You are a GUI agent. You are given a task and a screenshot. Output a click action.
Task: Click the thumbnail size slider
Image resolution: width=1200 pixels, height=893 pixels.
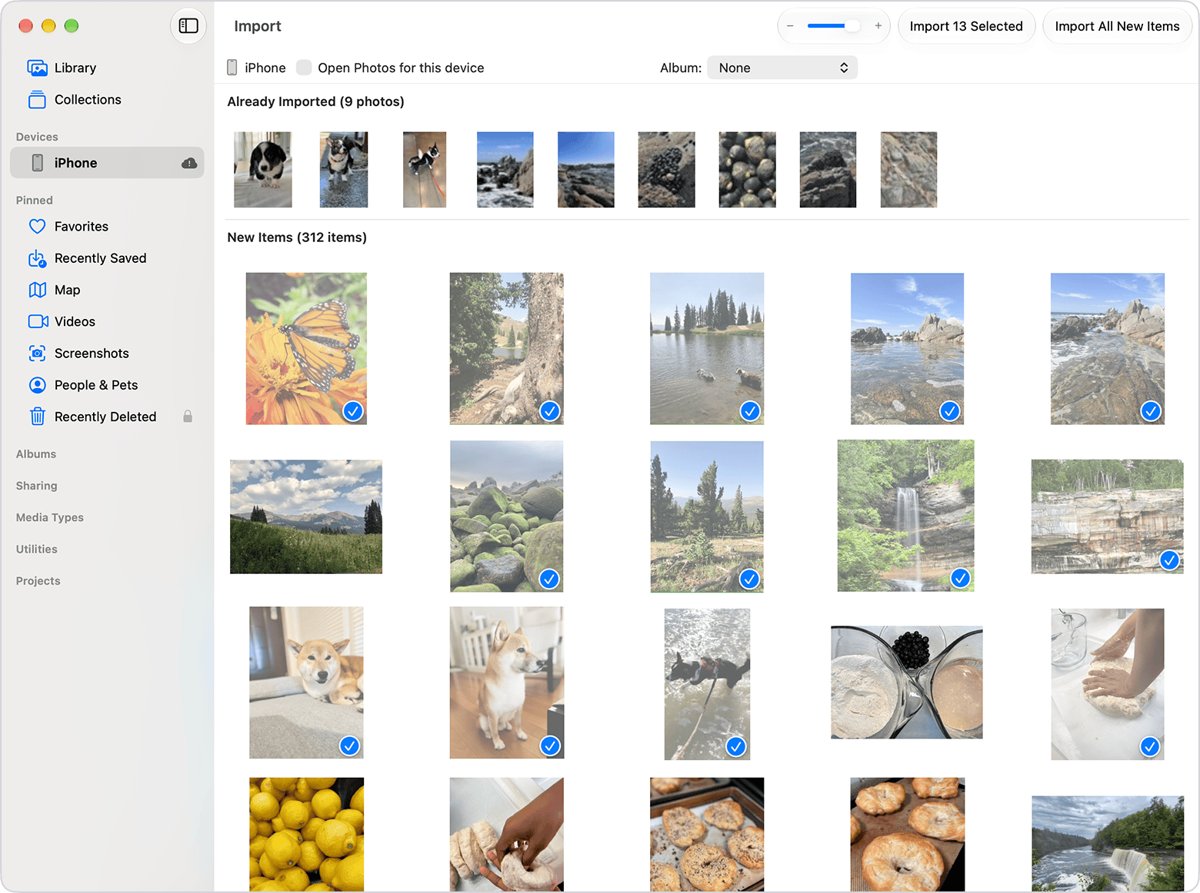pyautogui.click(x=834, y=26)
